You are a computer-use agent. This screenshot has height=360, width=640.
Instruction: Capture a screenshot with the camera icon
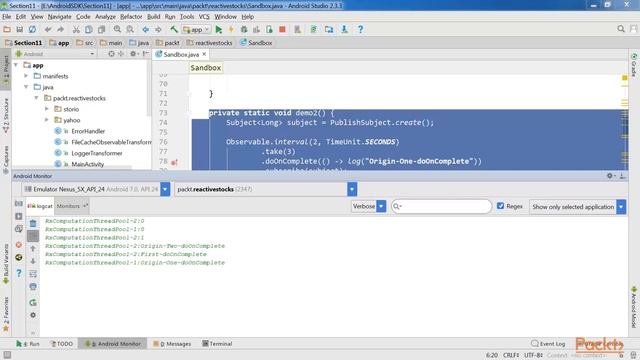[x=19, y=204]
